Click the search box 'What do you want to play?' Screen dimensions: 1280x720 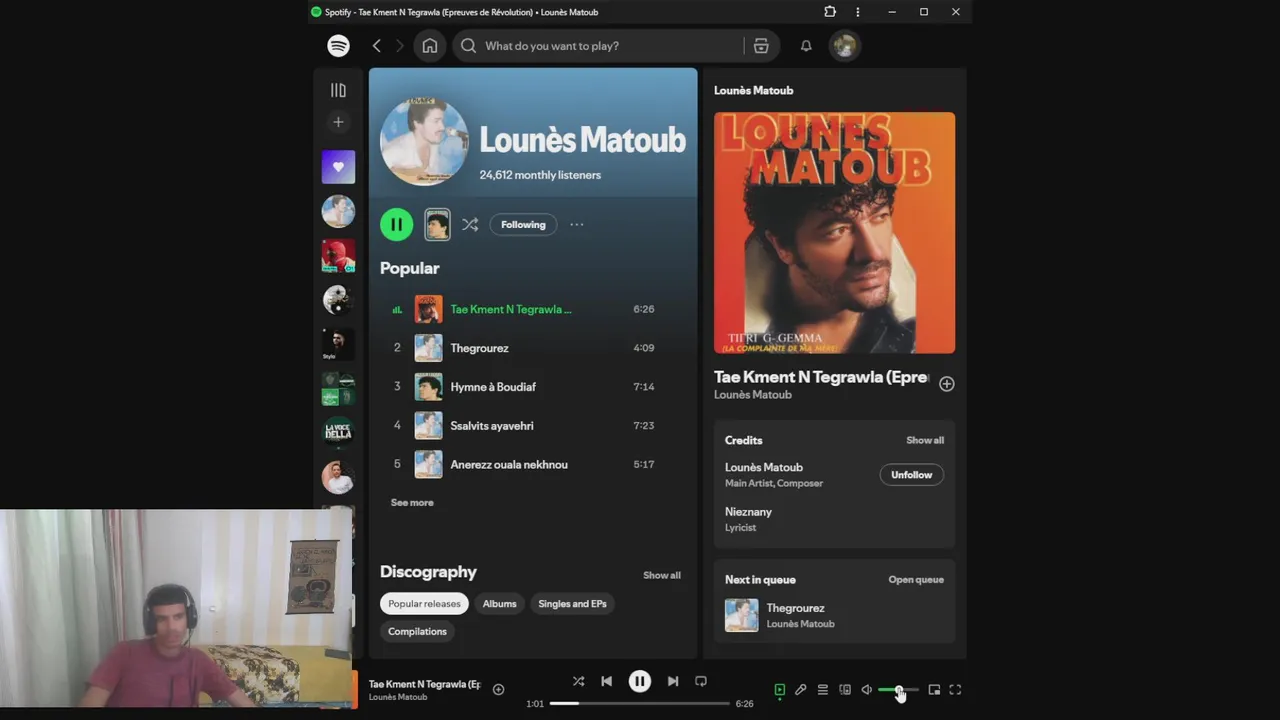597,46
